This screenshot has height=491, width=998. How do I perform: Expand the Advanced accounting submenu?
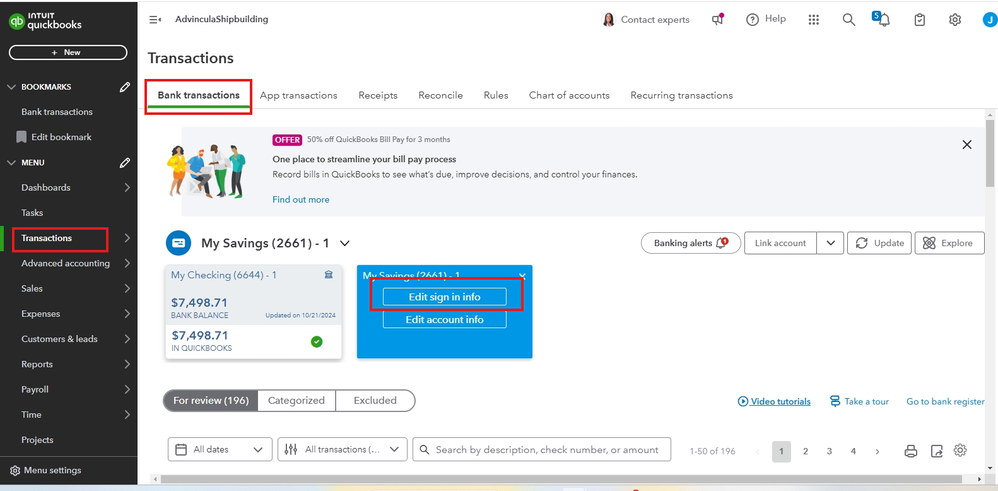[127, 264]
